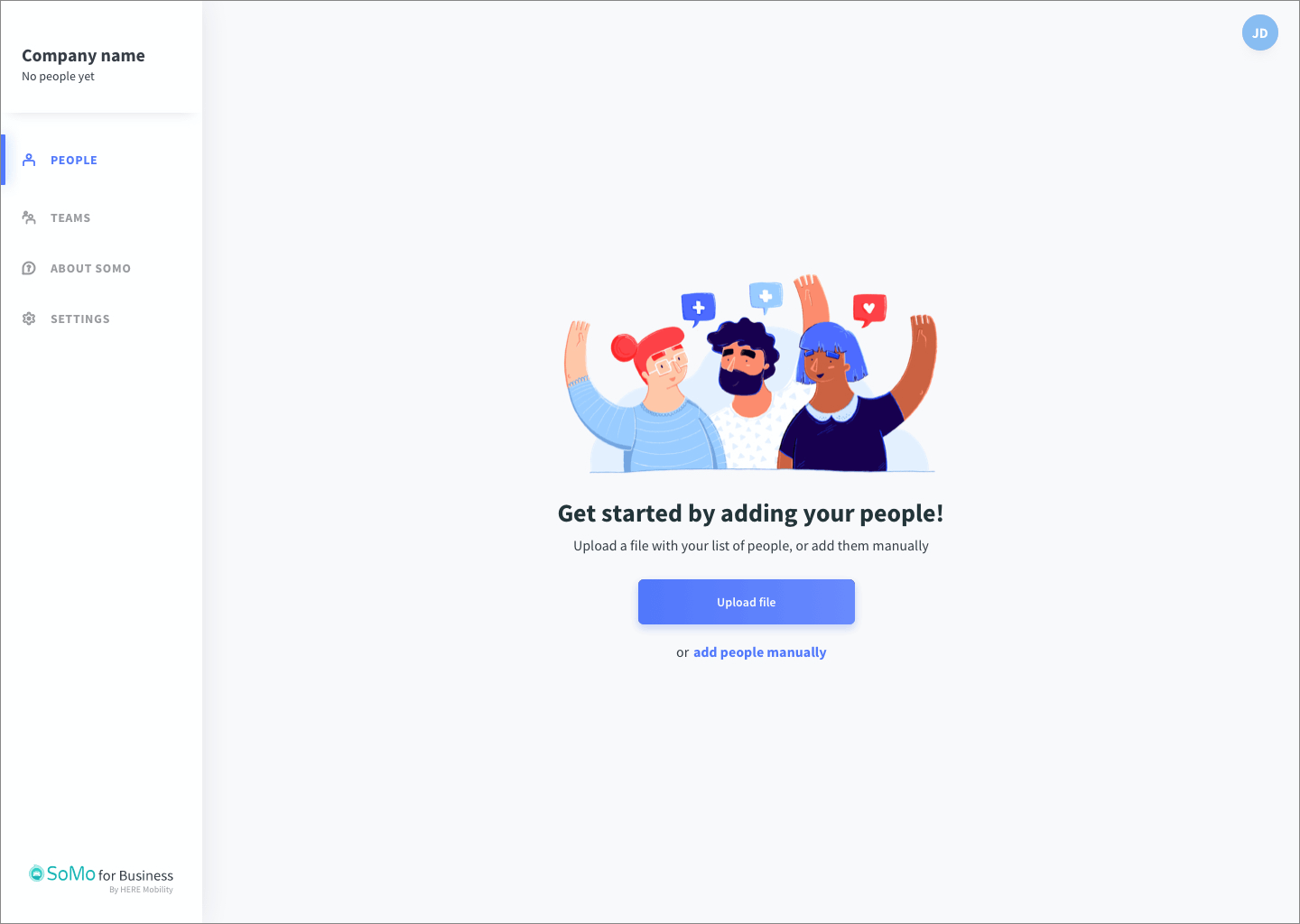
Task: Open SETTINGS from the sidebar
Action: 80,319
